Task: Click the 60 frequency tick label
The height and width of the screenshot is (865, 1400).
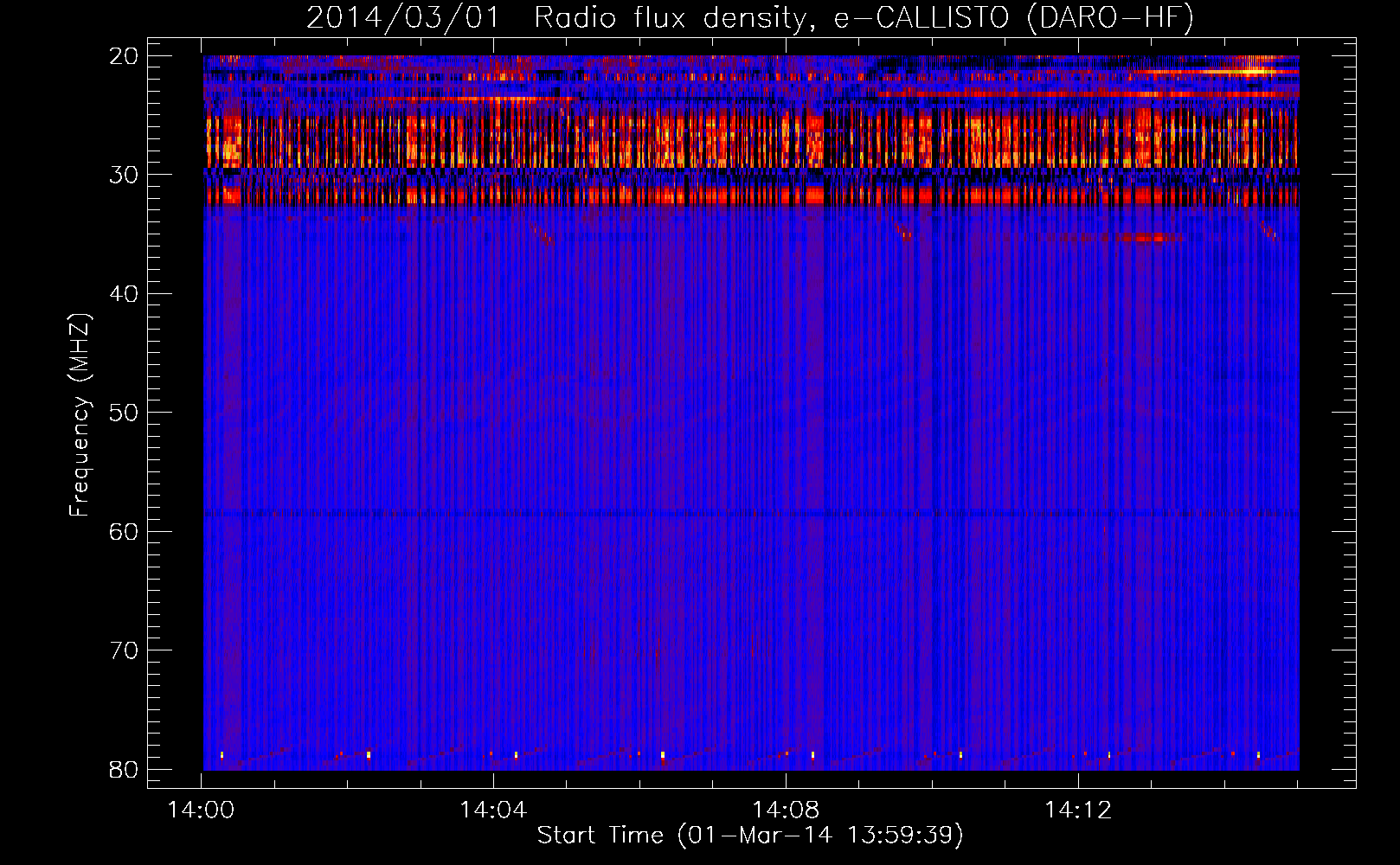Action: click(124, 531)
